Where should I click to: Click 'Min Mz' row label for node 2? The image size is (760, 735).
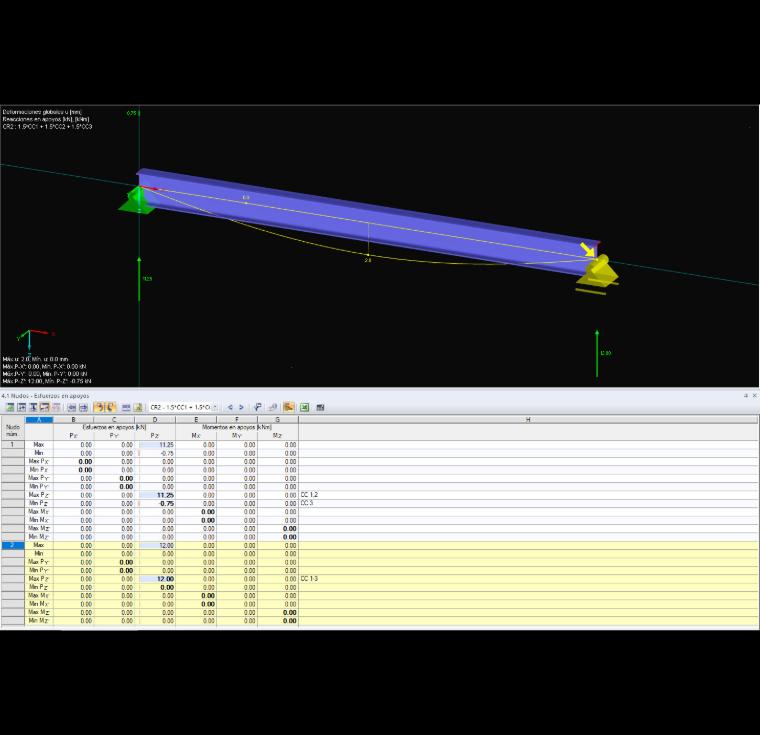click(x=38, y=621)
